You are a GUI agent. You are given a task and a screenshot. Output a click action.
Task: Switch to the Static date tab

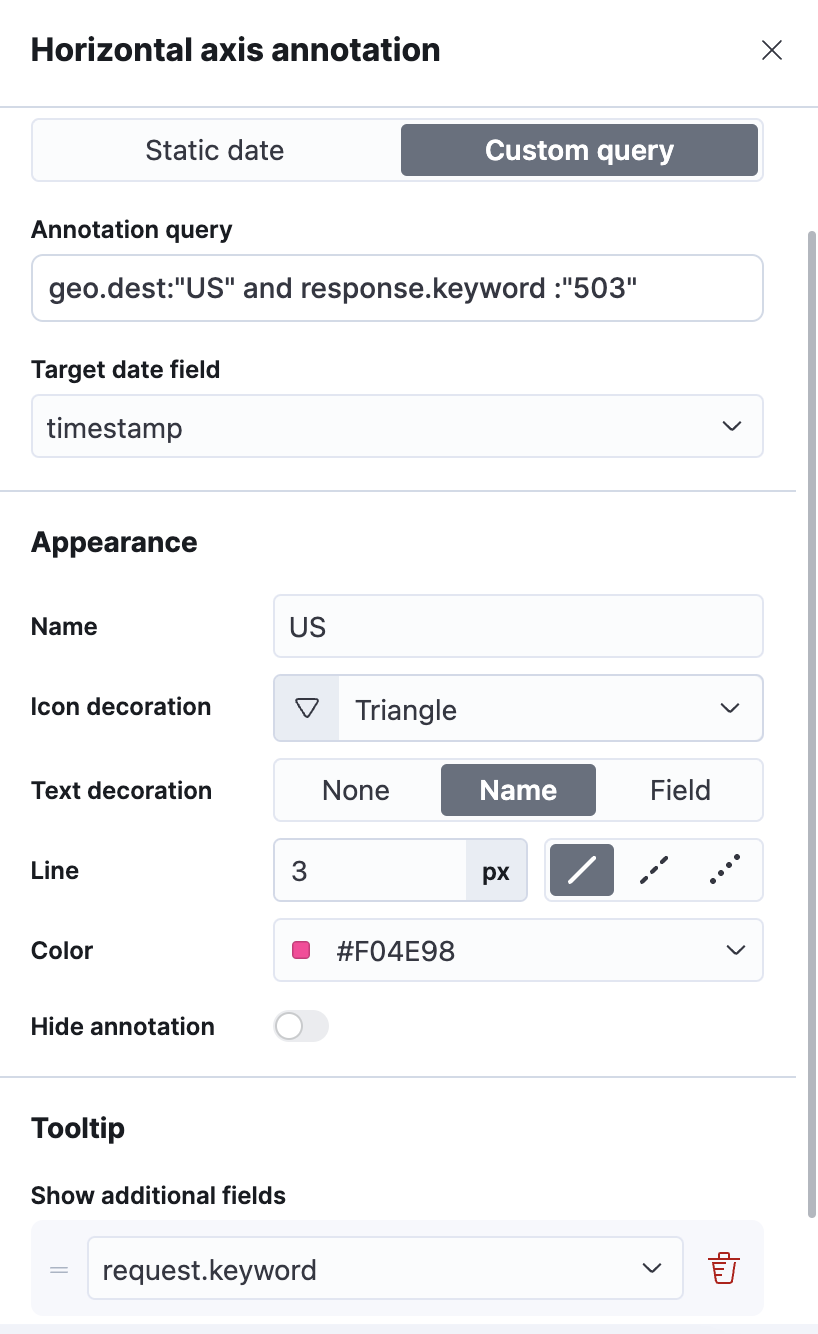pos(215,150)
